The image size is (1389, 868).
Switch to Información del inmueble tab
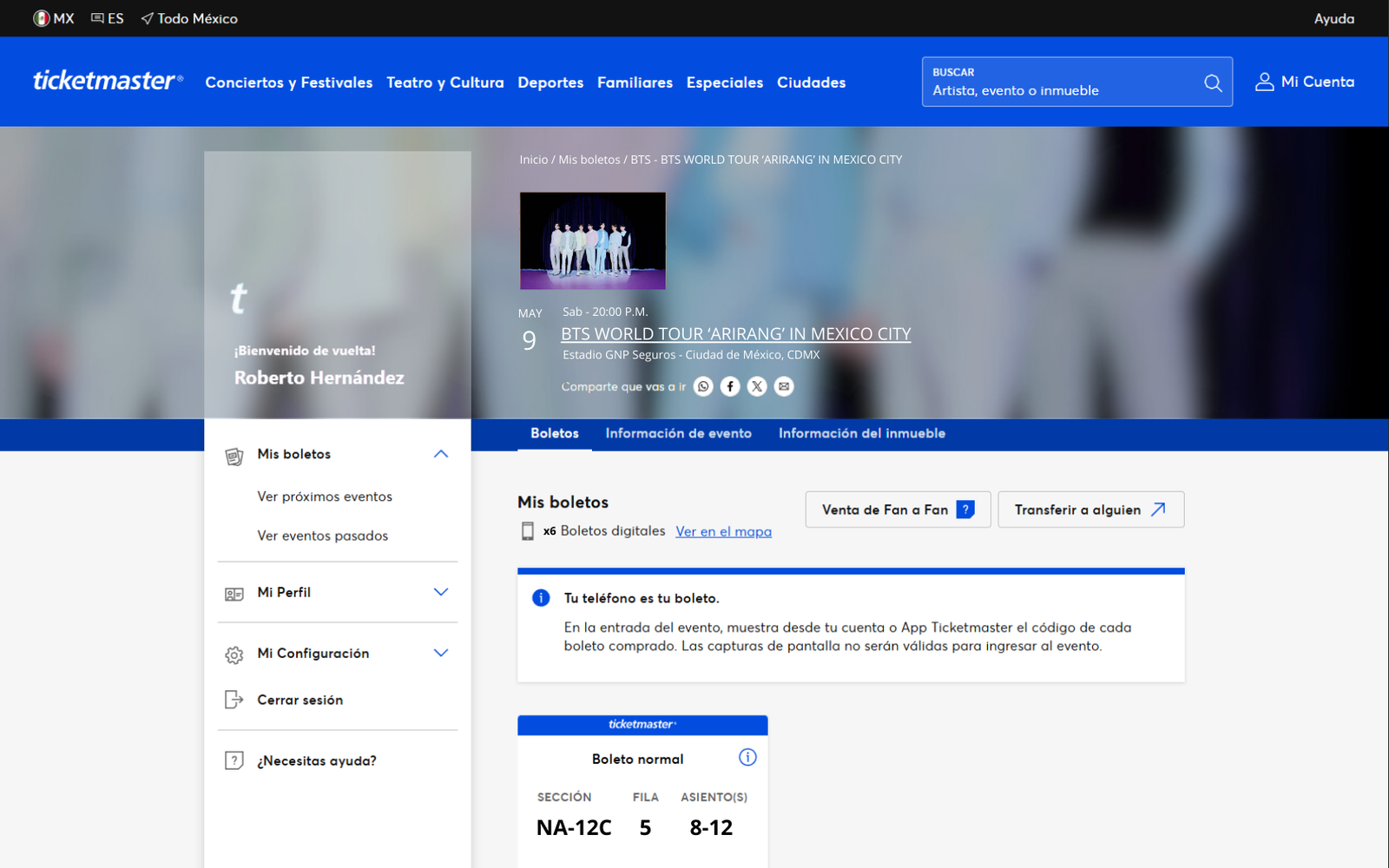861,433
